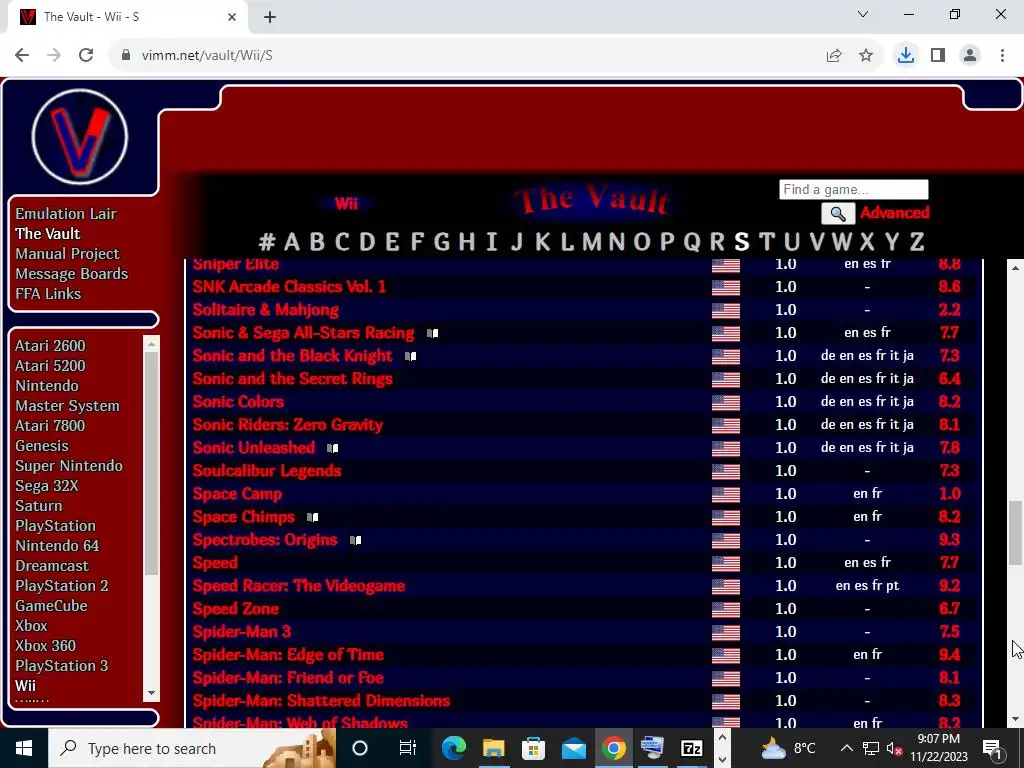Open Advanced search link

pyautogui.click(x=894, y=213)
